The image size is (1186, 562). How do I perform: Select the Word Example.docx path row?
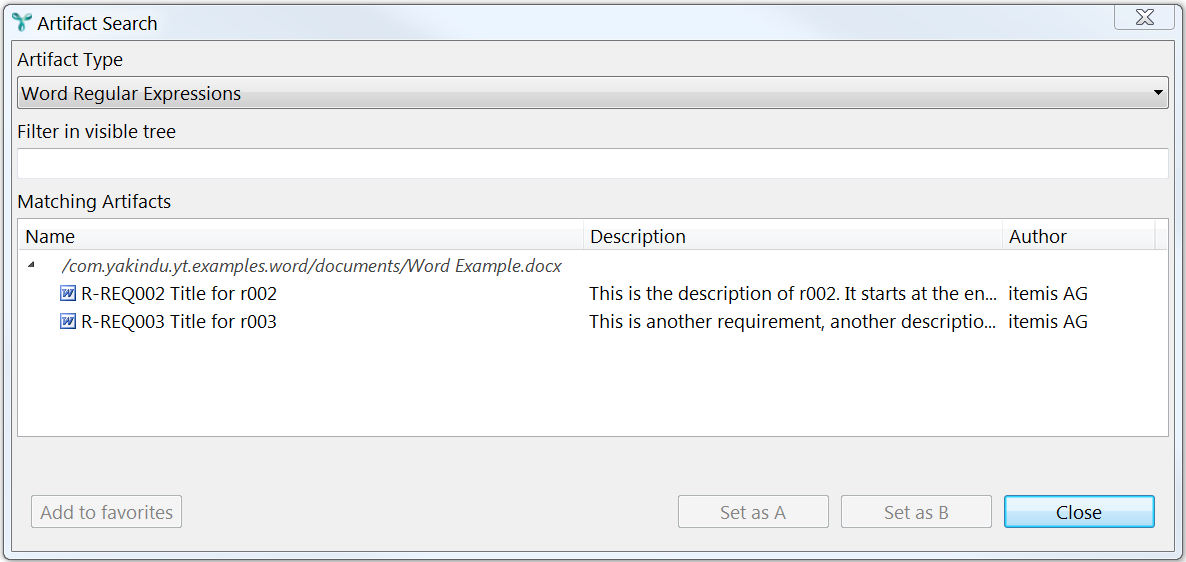point(312,266)
